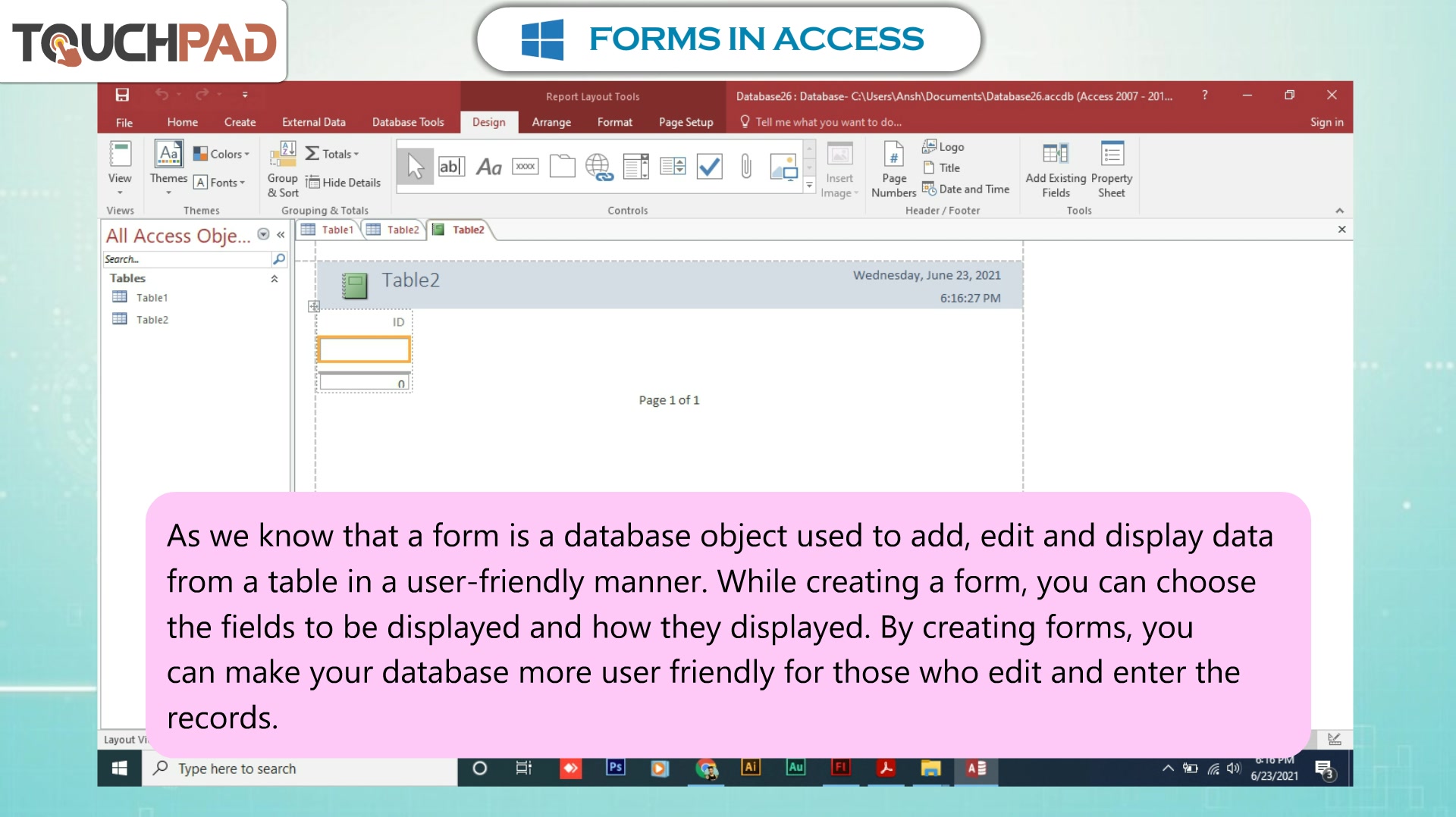Pick the Button control
Screen dimensions: 1456x817
click(x=526, y=167)
